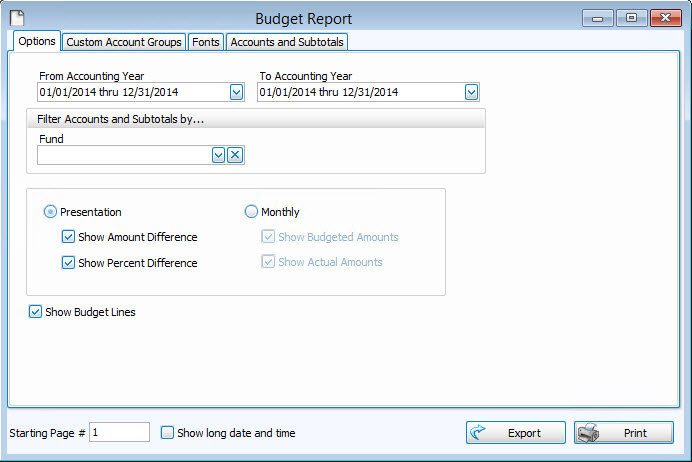692x462 pixels.
Task: Open the Fund dropdown list
Action: pos(218,155)
